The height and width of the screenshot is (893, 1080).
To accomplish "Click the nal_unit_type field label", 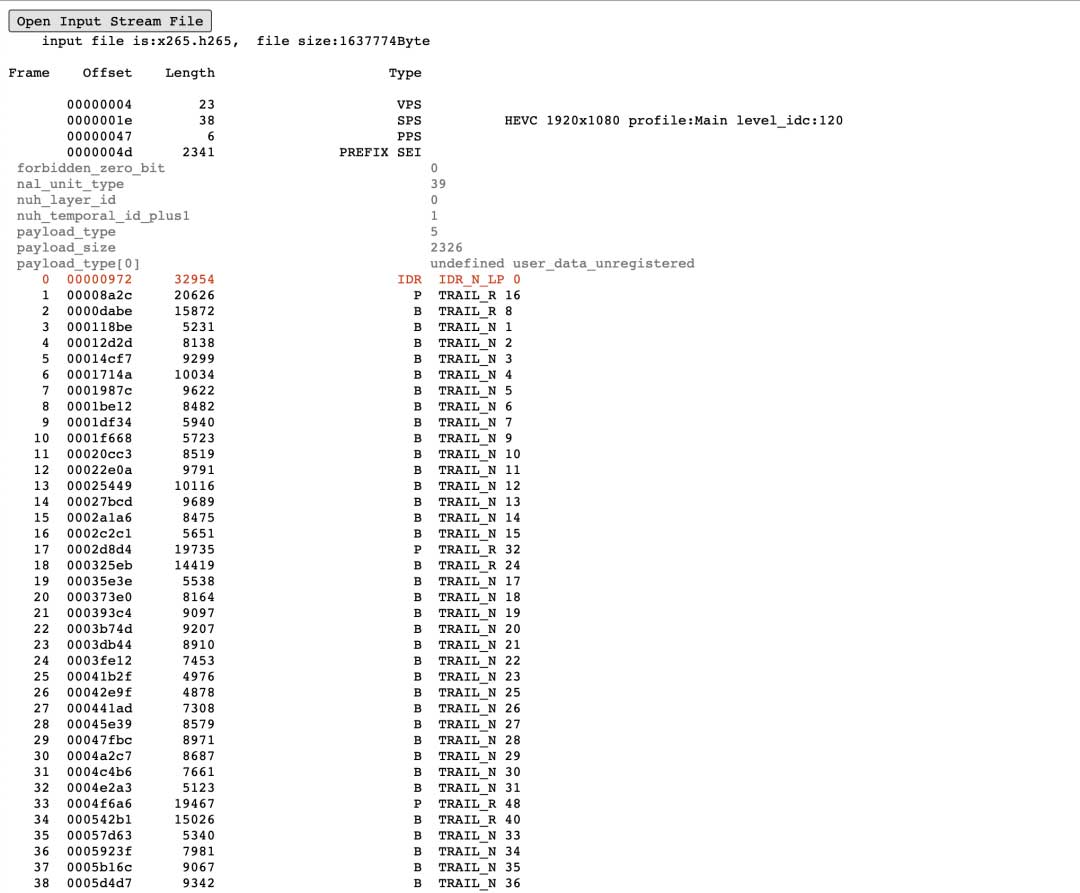I will click(70, 184).
